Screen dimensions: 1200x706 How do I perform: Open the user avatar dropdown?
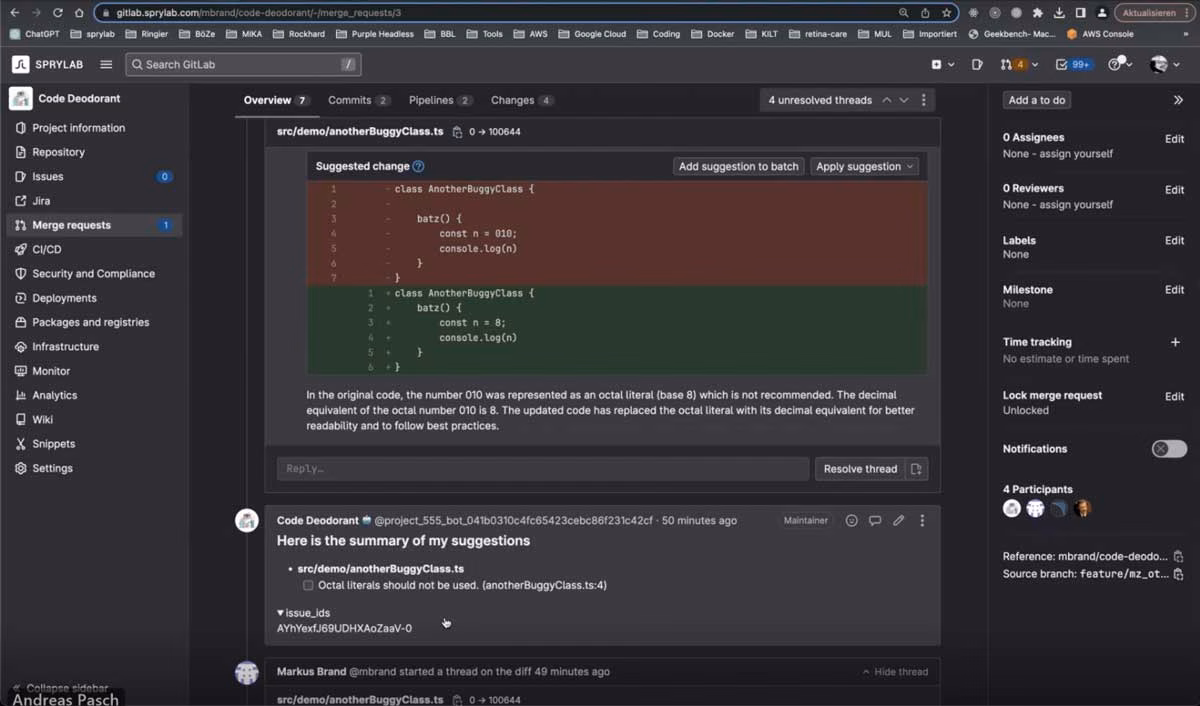point(1164,64)
